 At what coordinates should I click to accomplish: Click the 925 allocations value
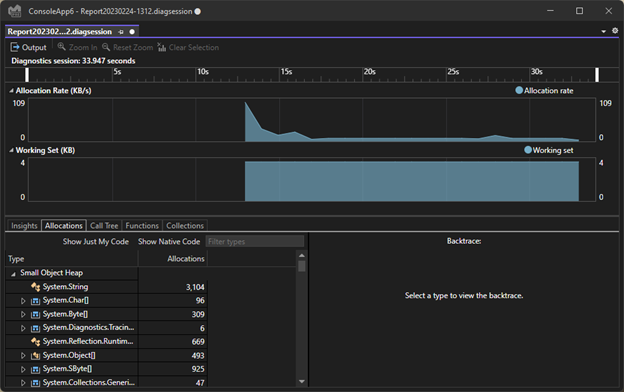click(198, 369)
